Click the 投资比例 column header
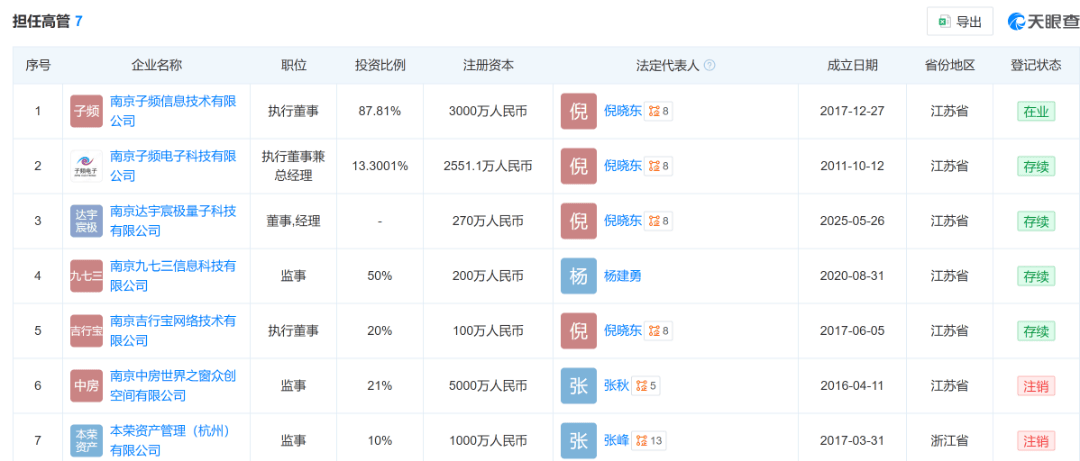Screen dimensions: 1080x461 click(380, 65)
